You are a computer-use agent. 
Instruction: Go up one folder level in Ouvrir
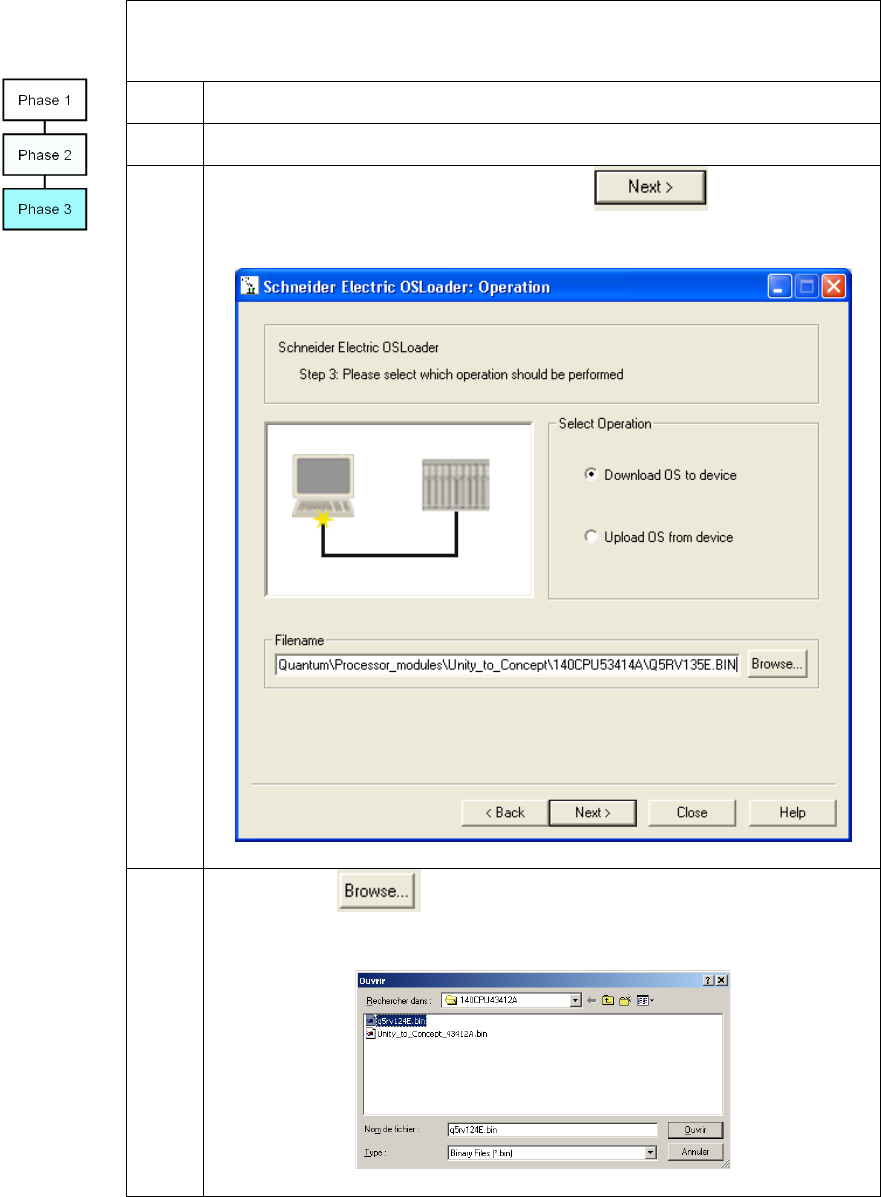pos(608,1000)
